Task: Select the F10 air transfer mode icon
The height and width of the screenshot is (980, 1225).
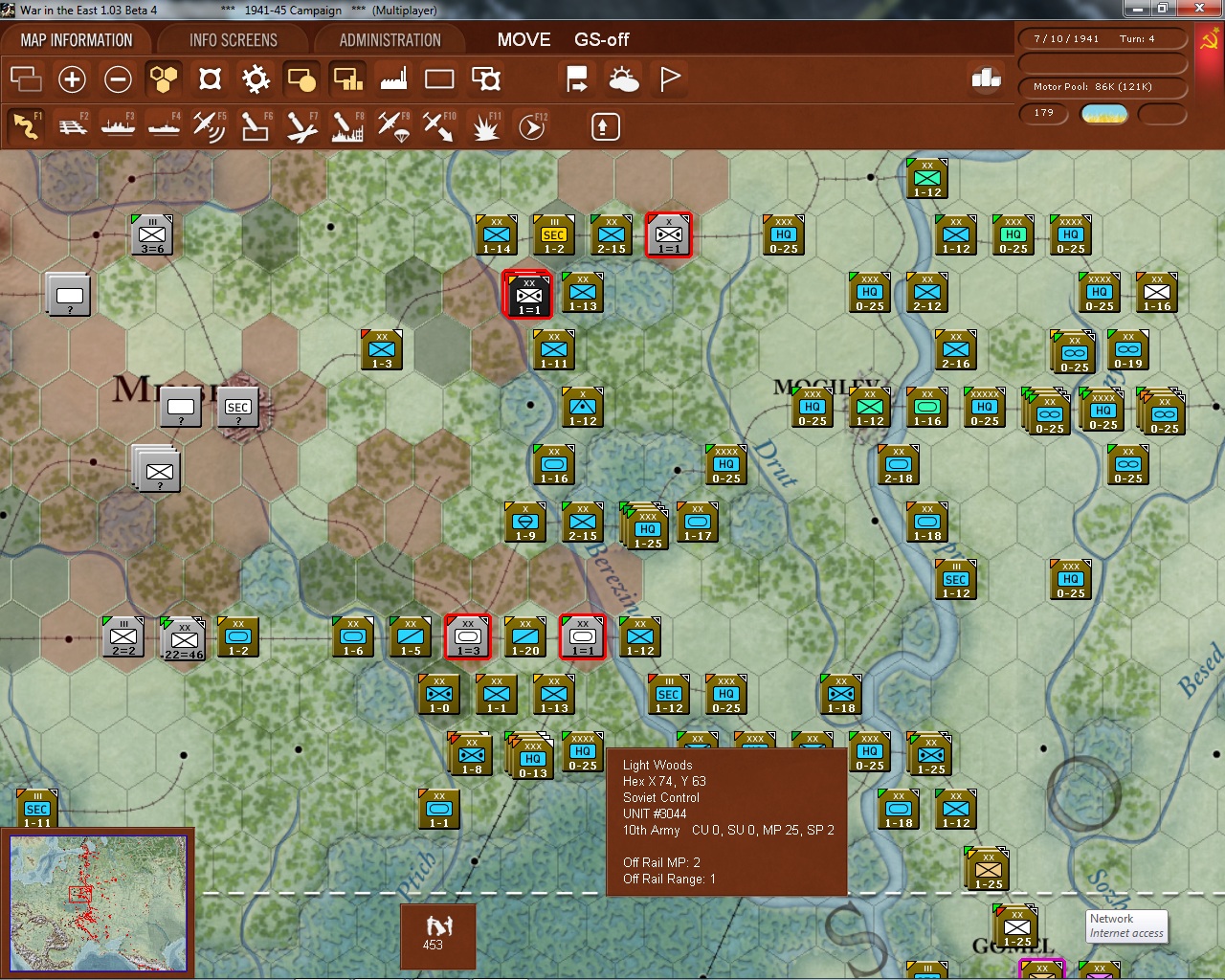Action: 439,125
